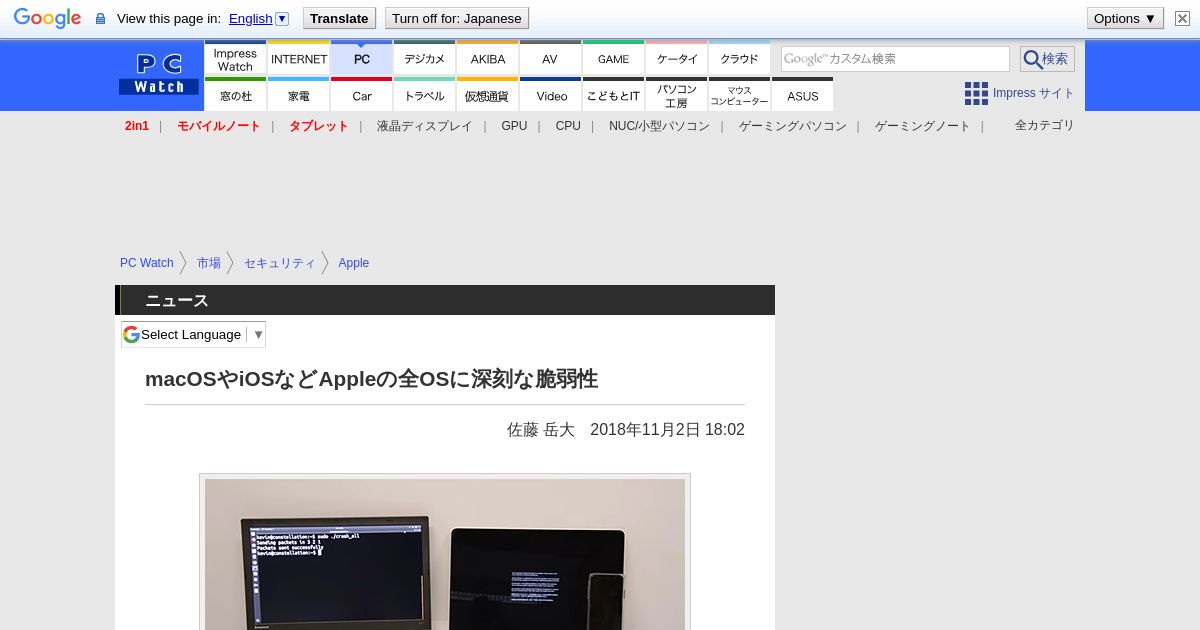Click the Google G icon in language widget
Image resolution: width=1200 pixels, height=630 pixels.
click(131, 334)
